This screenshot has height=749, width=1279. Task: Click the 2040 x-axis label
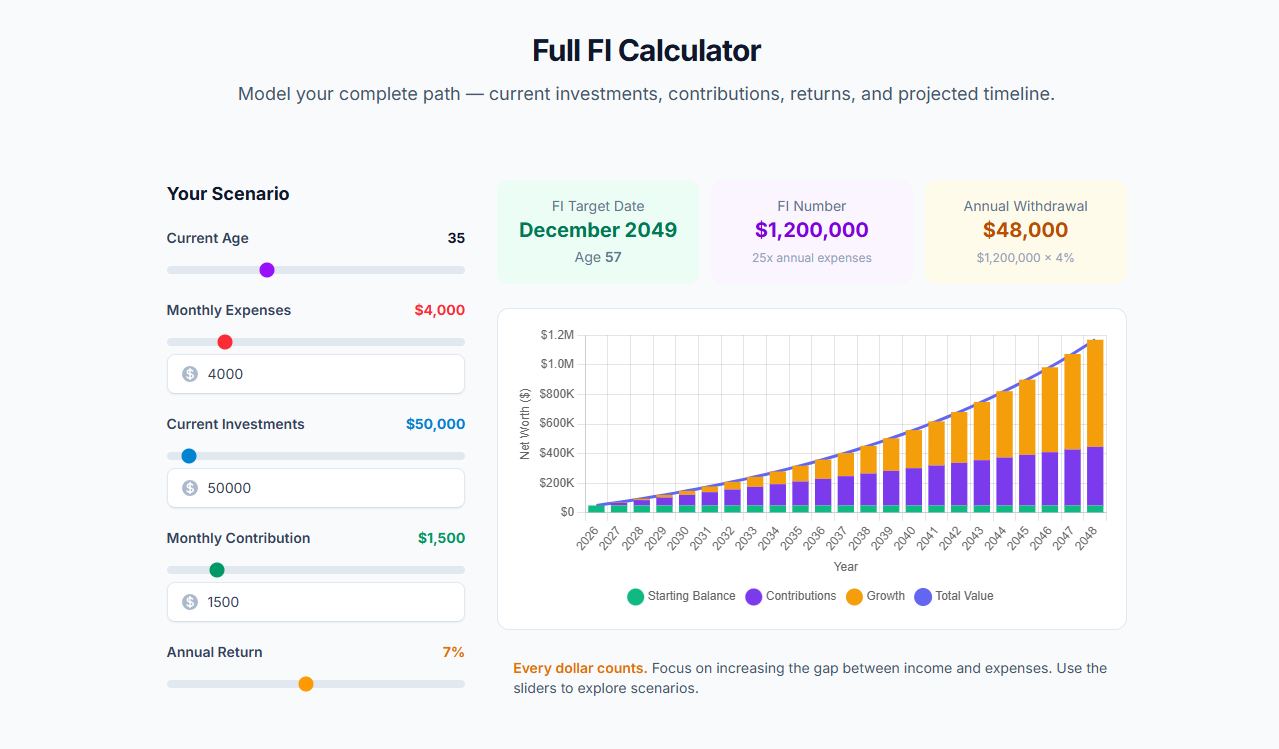click(905, 538)
